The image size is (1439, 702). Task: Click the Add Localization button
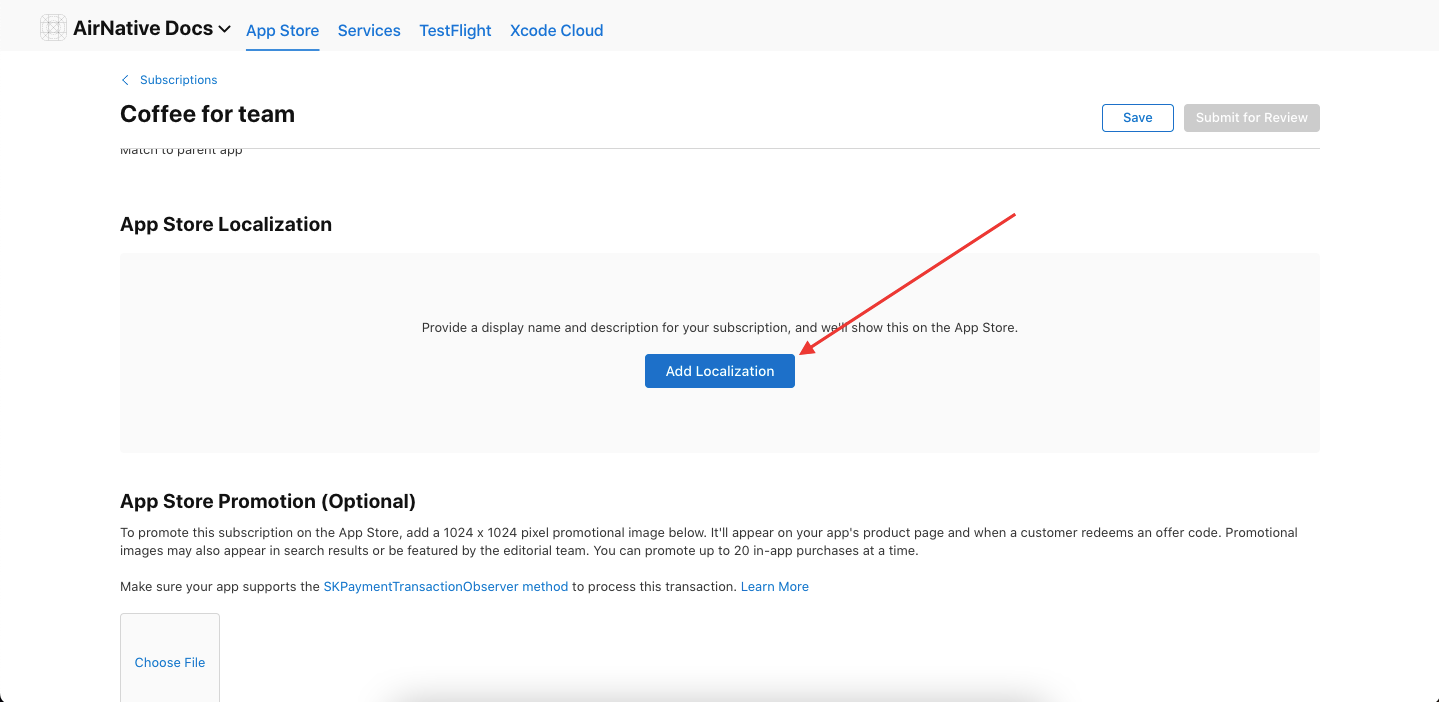point(719,371)
